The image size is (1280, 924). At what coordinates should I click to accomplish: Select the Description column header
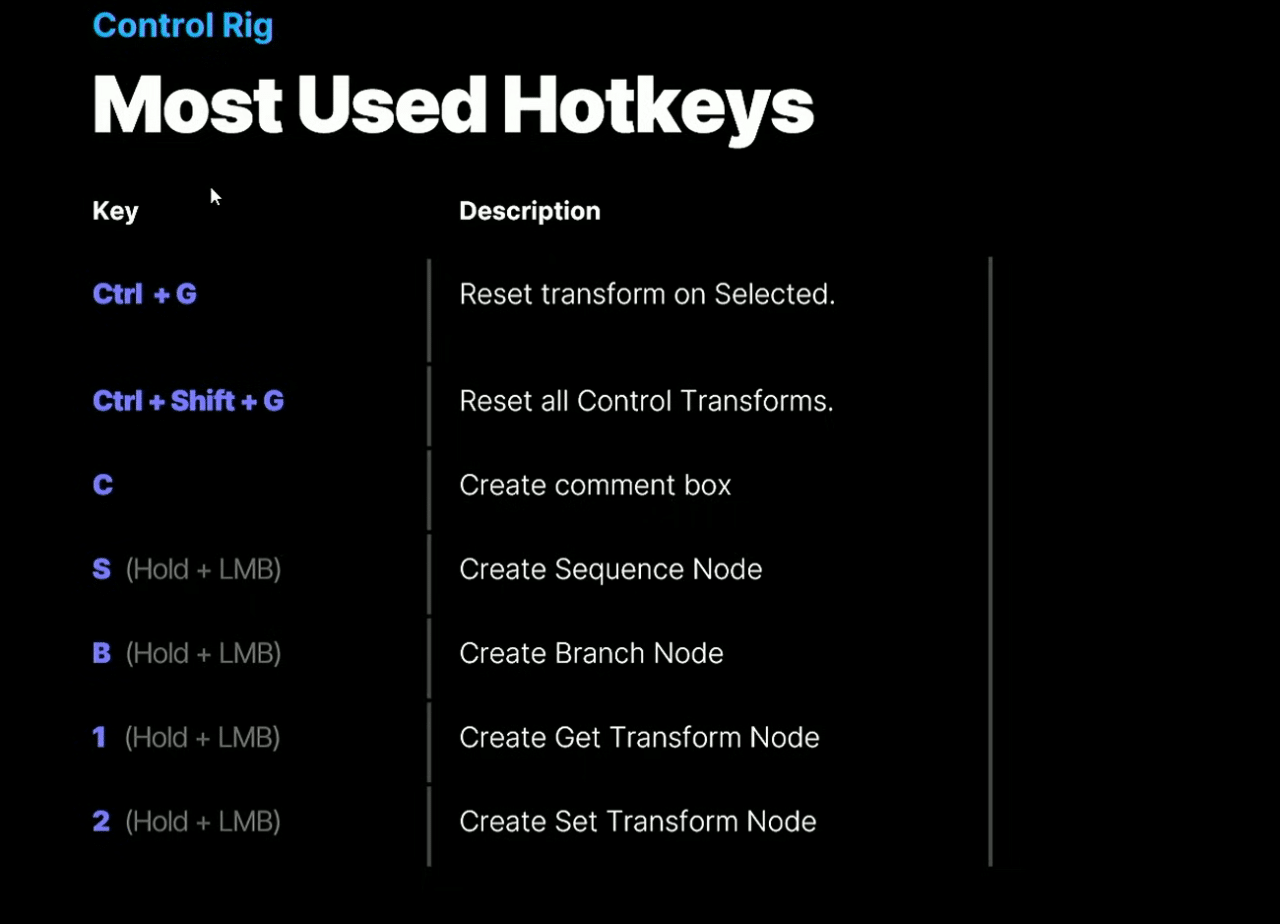click(529, 211)
